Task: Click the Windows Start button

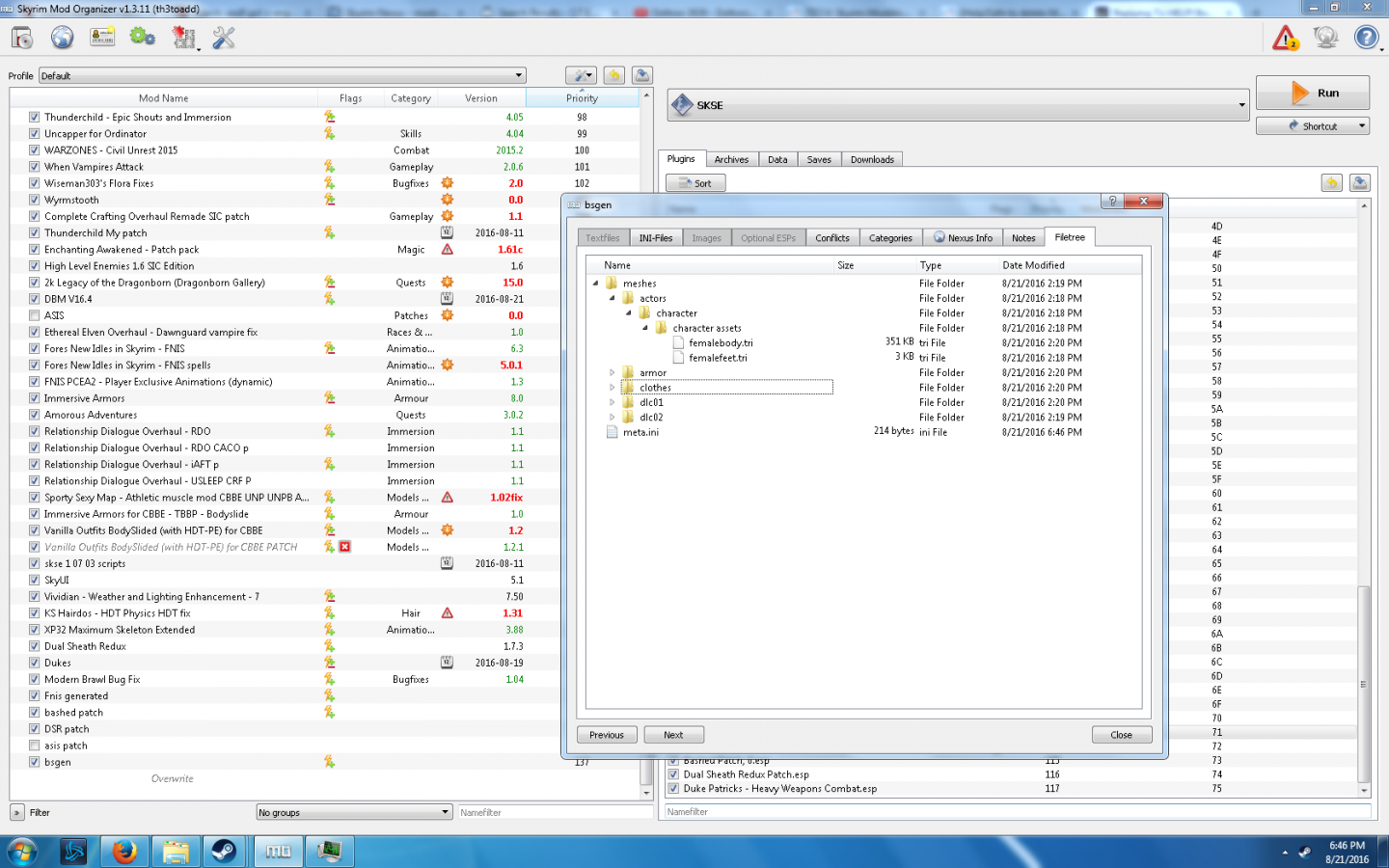Action: tap(21, 852)
